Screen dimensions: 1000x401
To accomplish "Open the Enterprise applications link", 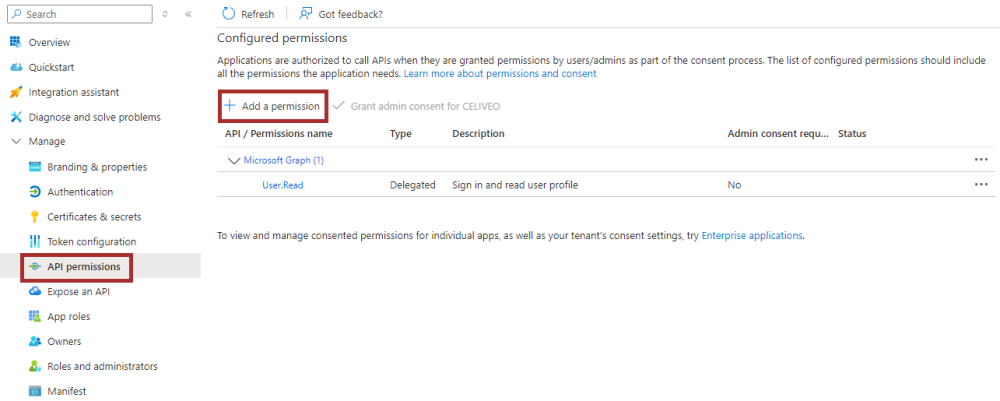I will [x=752, y=236].
